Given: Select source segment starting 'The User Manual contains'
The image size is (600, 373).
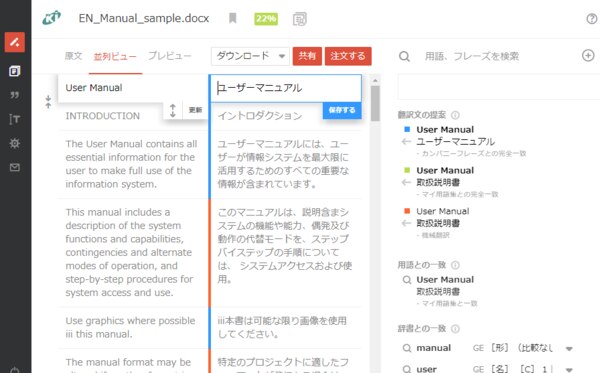Looking at the screenshot, I should coord(131,164).
